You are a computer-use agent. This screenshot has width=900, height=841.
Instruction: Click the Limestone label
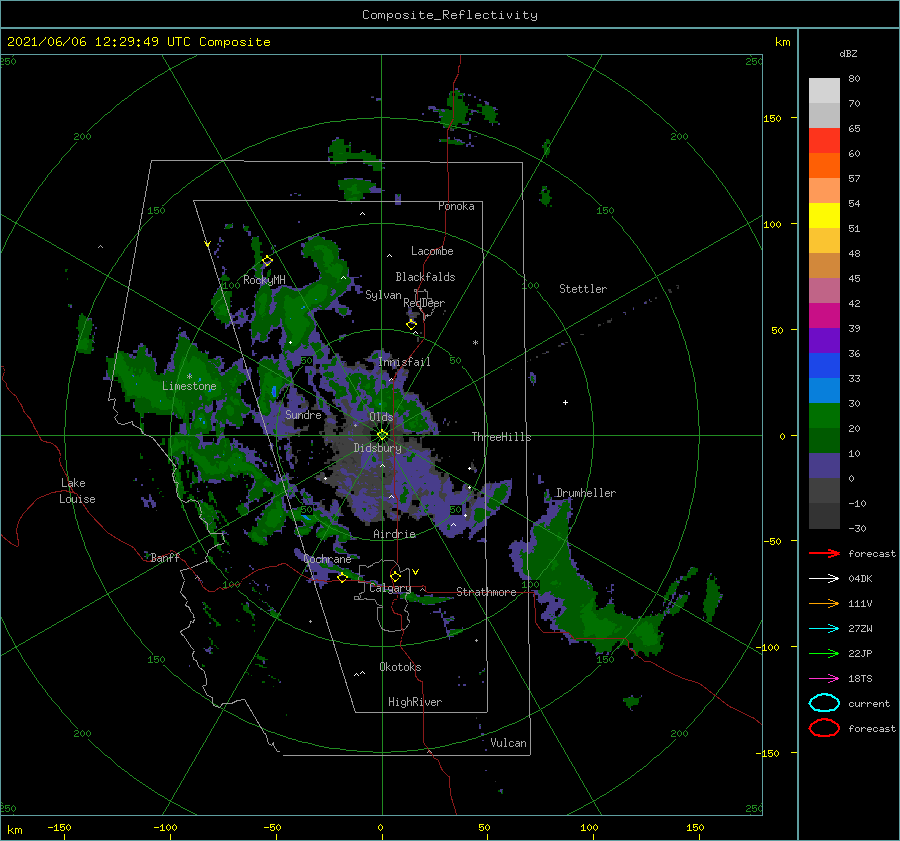[x=189, y=386]
